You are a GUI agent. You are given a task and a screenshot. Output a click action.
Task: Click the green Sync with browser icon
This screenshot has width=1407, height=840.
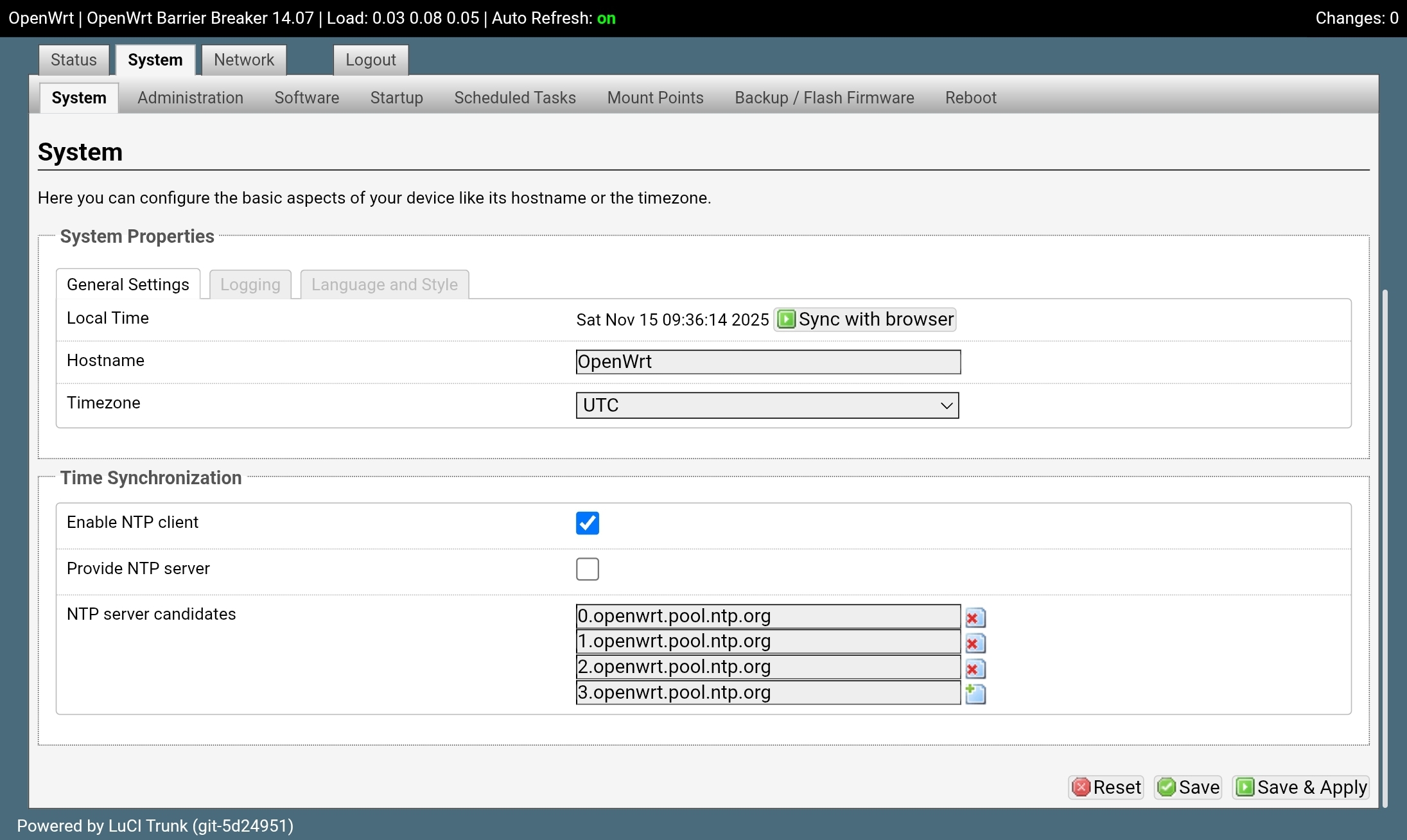pyautogui.click(x=786, y=319)
